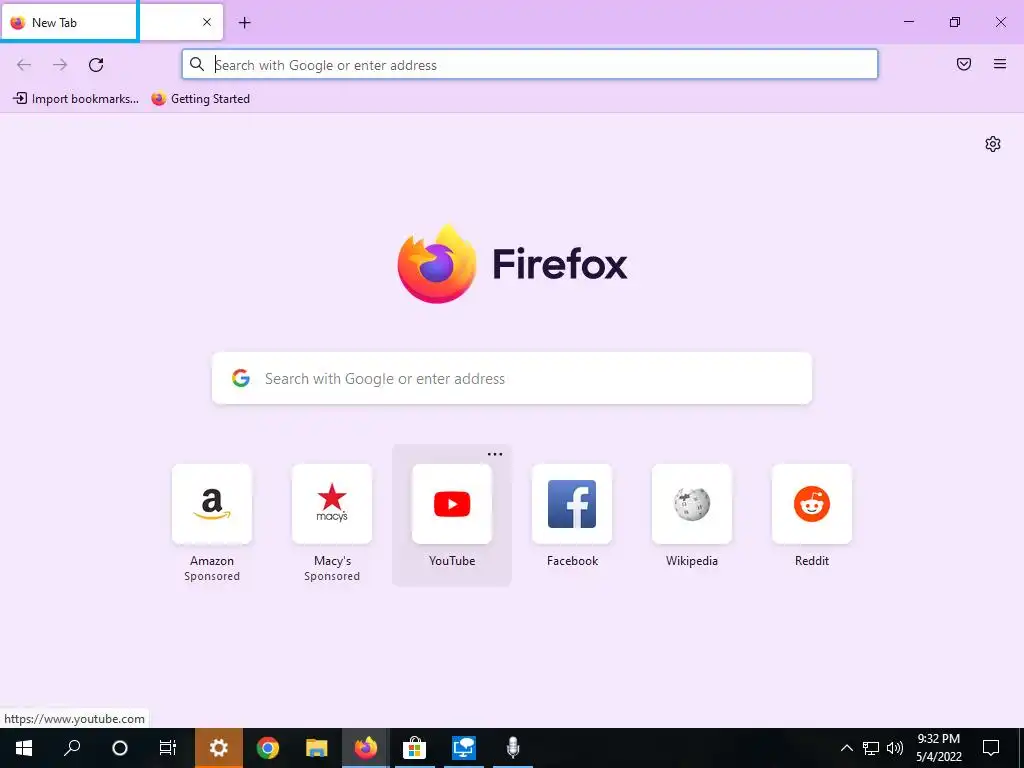The height and width of the screenshot is (768, 1024).
Task: Select the New Tab tab
Action: (x=112, y=22)
